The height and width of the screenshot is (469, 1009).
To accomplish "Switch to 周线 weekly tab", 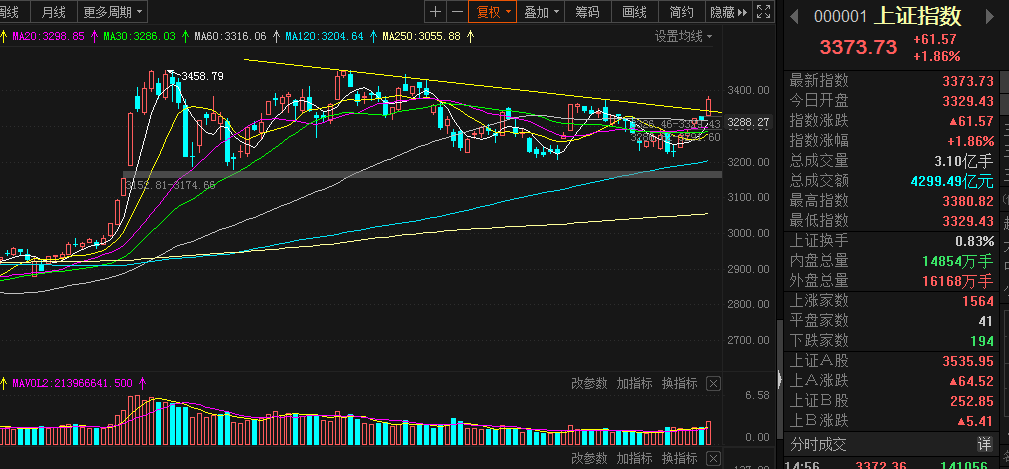I will tap(10, 12).
